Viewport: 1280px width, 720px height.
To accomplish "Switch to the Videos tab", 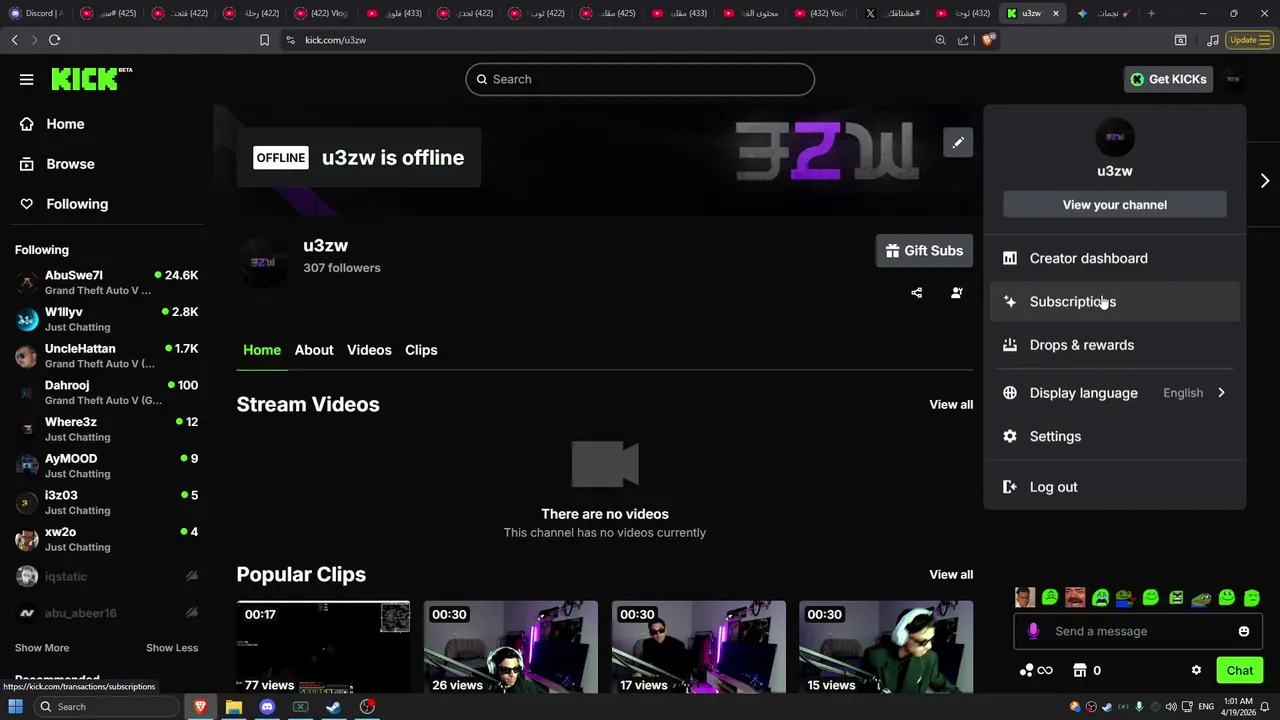I will (369, 350).
